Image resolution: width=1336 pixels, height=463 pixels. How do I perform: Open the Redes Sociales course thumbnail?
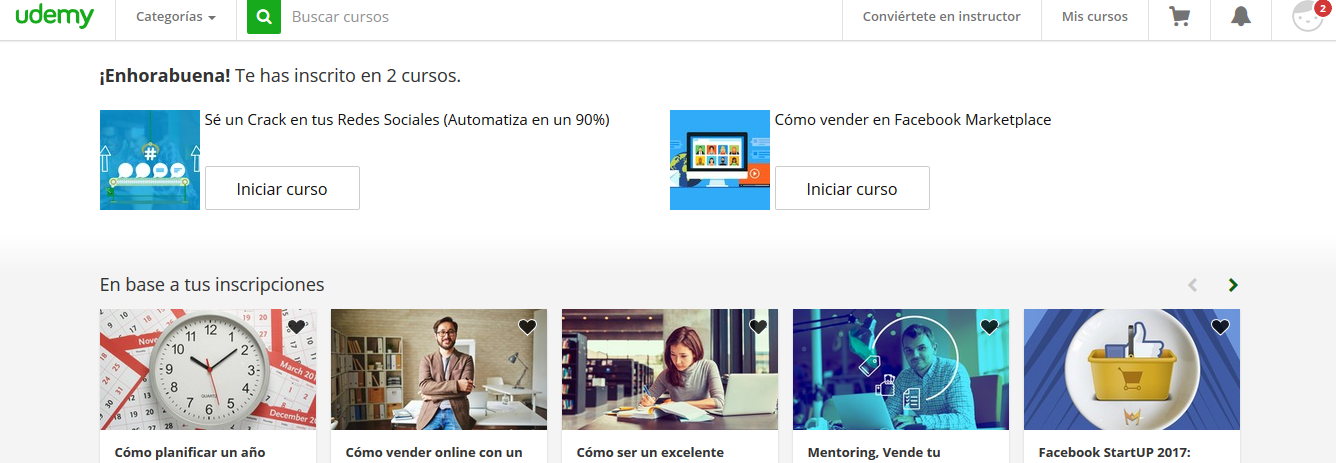tap(150, 160)
